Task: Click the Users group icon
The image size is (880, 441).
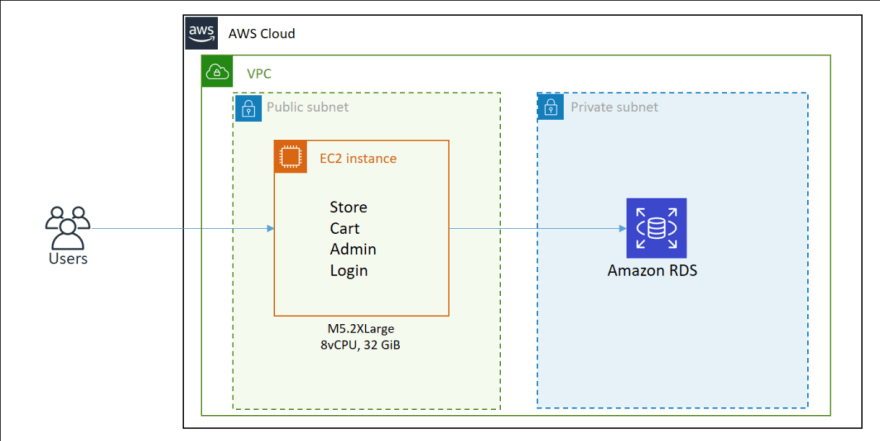Action: point(67,228)
